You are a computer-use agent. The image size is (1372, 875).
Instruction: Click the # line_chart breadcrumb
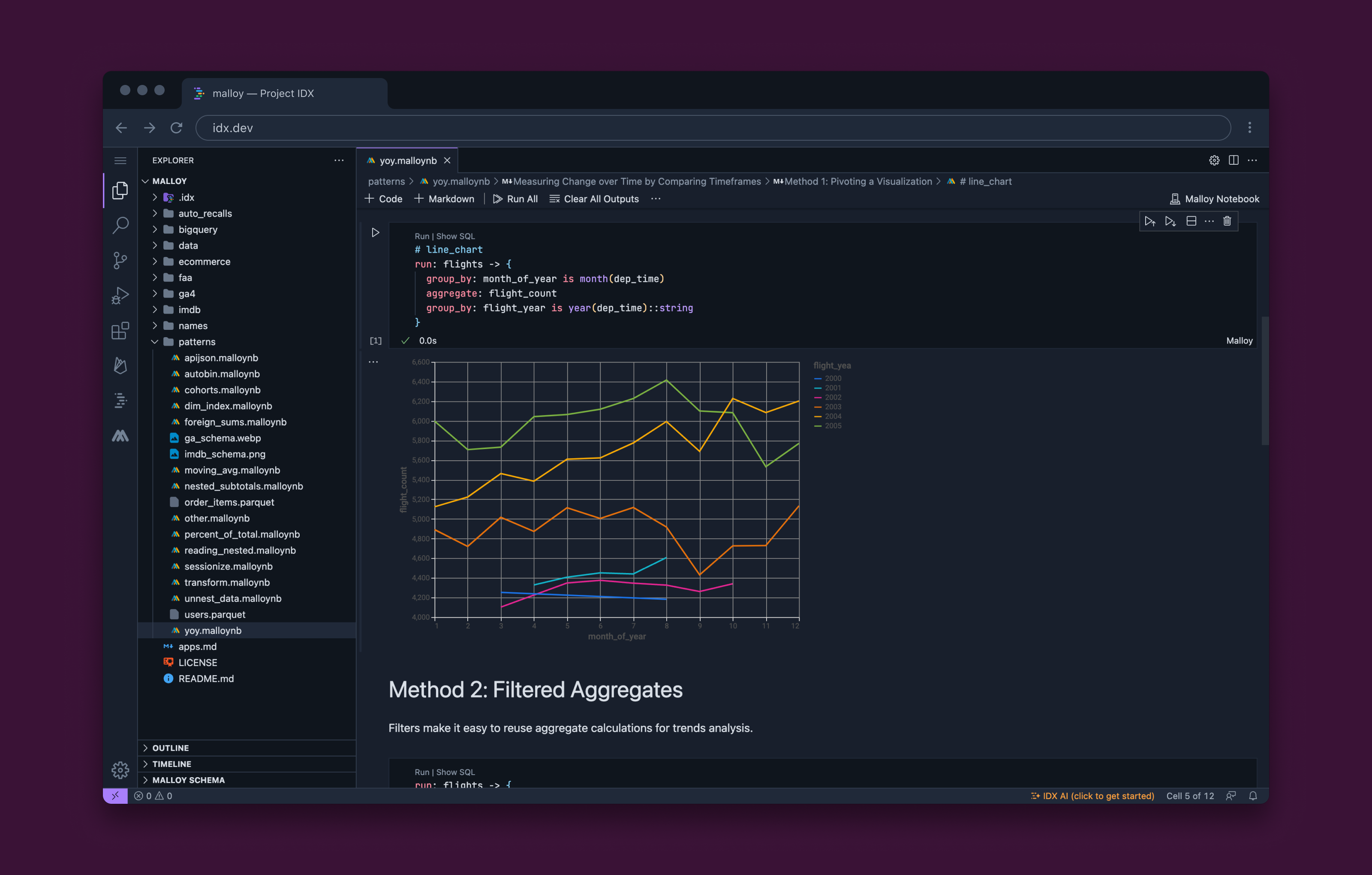click(979, 181)
